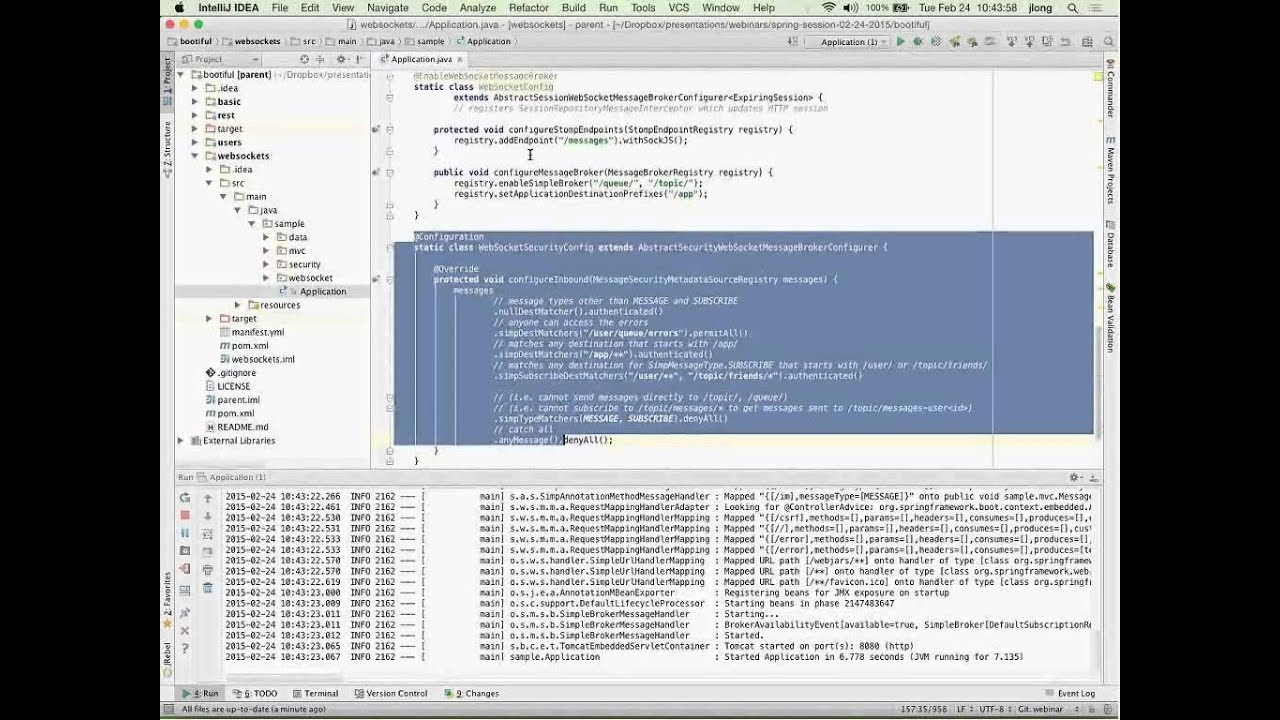Viewport: 1280px width, 720px height.
Task: Collapse the websockets module folder
Action: pyautogui.click(x=195, y=156)
